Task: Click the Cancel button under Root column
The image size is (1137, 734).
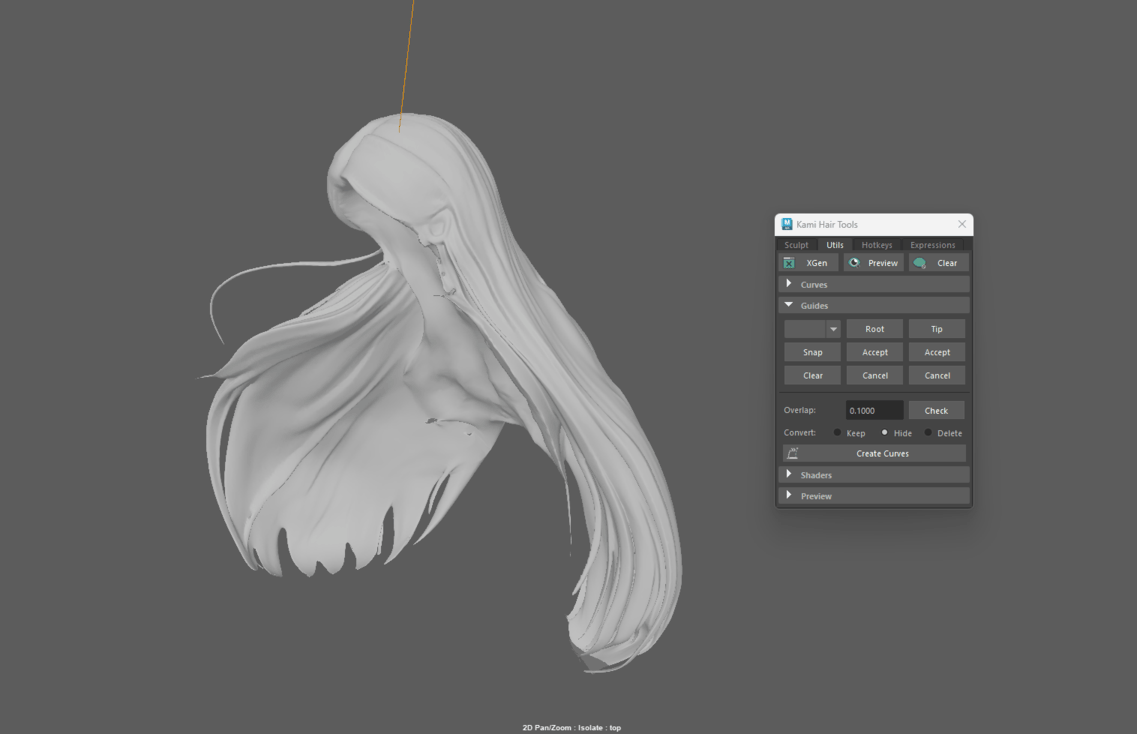Action: point(875,376)
